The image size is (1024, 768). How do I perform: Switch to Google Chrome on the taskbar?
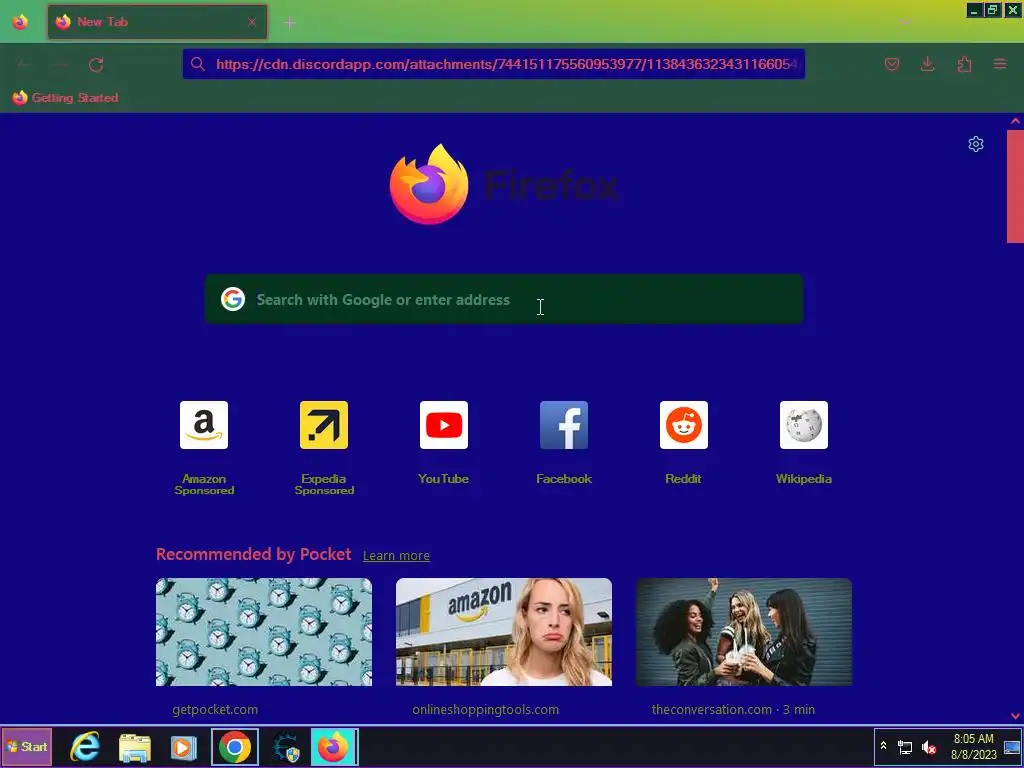234,746
